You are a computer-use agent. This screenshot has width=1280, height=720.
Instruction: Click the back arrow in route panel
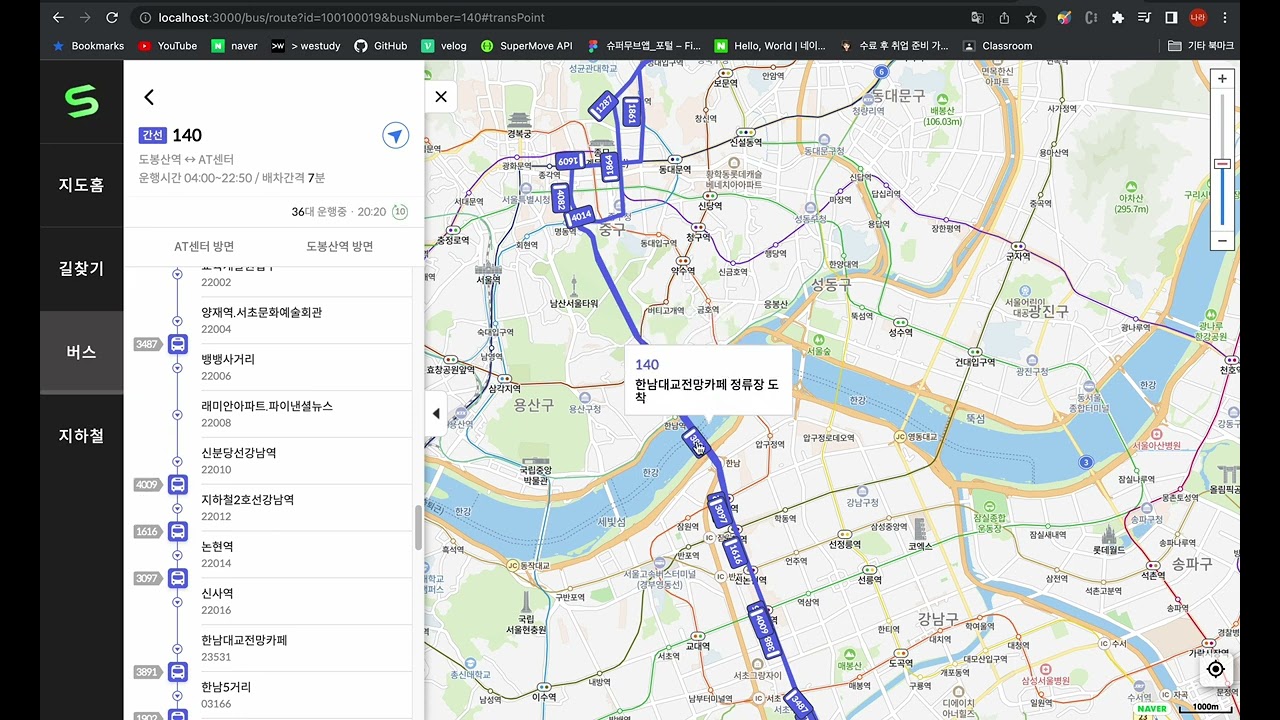pyautogui.click(x=149, y=97)
